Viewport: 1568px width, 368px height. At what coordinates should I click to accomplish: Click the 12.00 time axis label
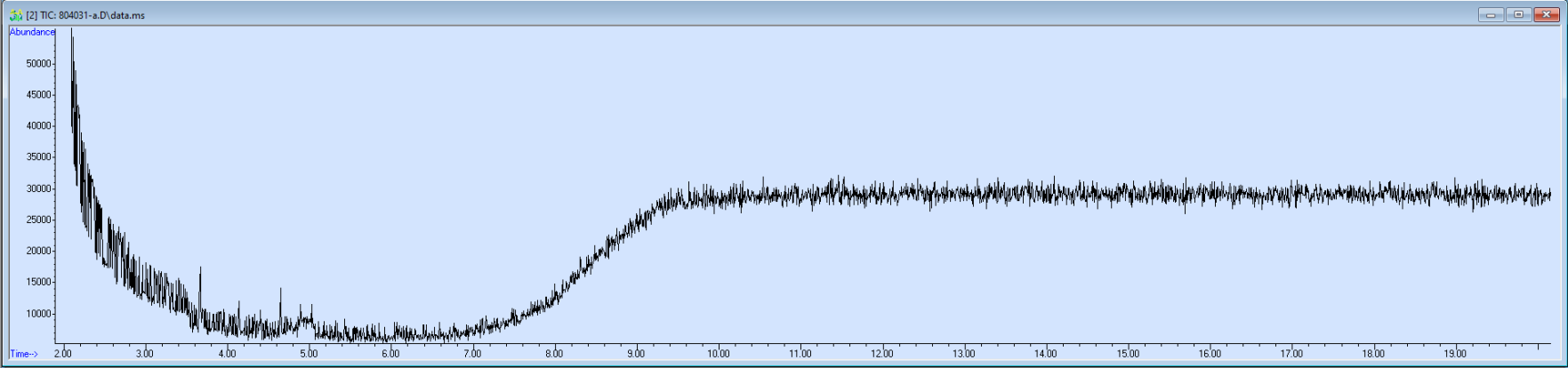[882, 354]
